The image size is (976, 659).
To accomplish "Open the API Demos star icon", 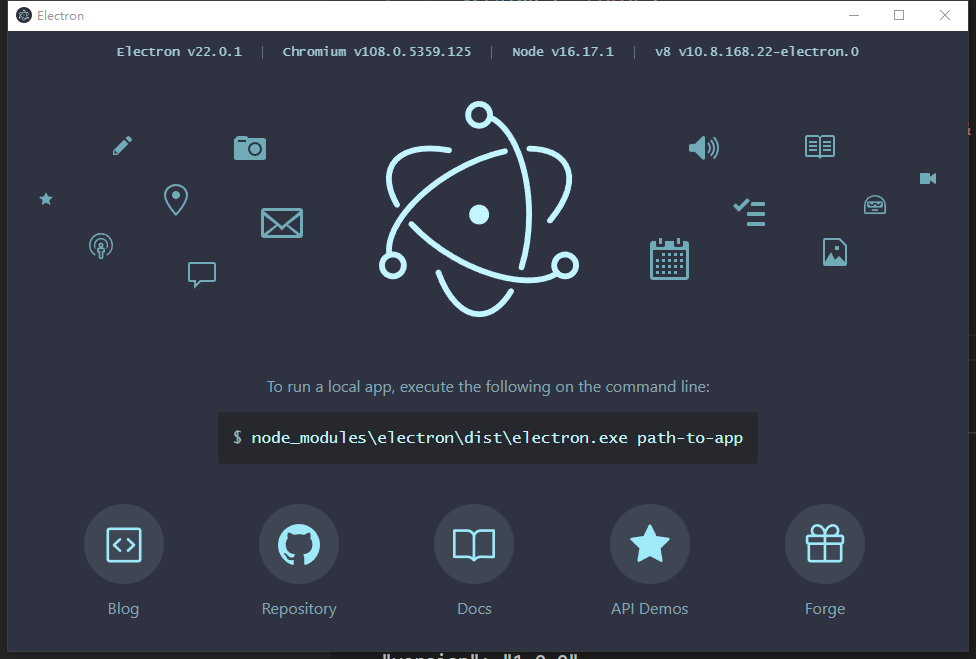I will click(650, 544).
